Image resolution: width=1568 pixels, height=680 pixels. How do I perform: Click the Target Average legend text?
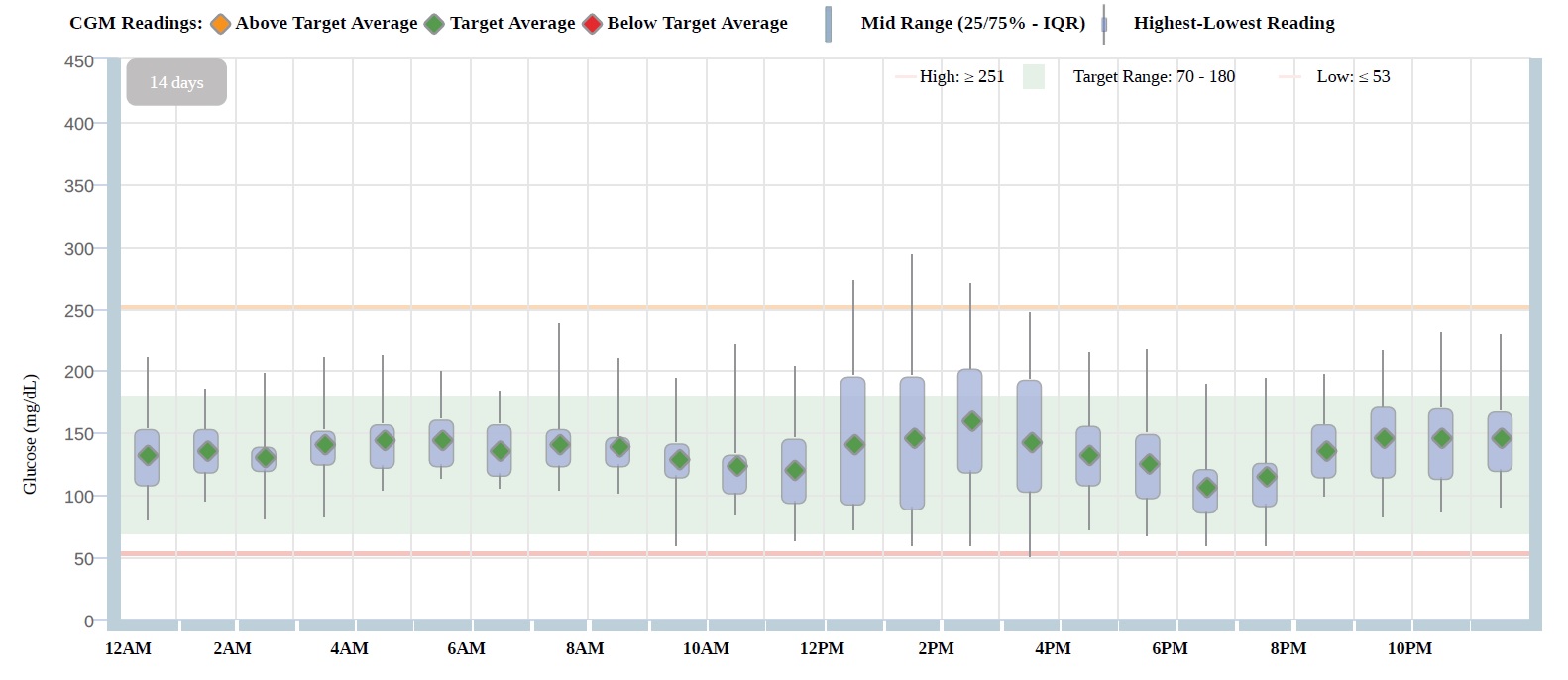[512, 24]
